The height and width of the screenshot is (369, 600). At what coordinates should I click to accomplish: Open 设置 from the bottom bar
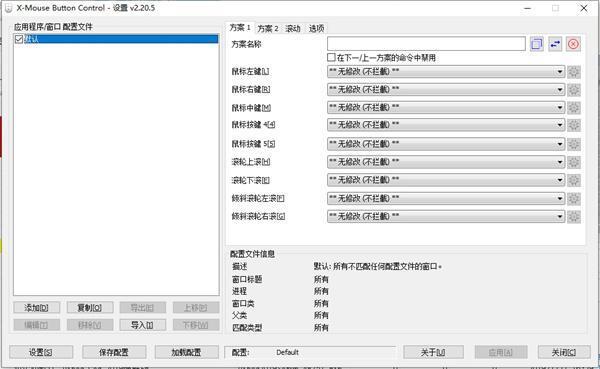click(41, 352)
